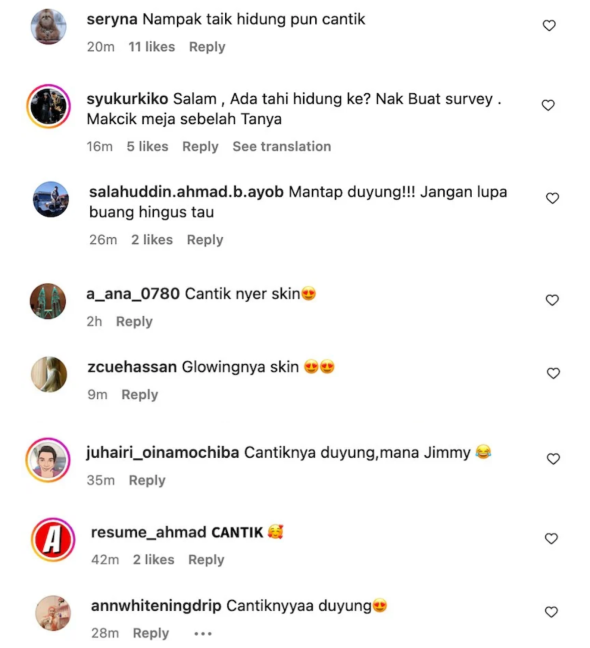The width and height of the screenshot is (590, 648).
Task: Tap heart next to juhairi_oinamochiba comment
Action: pos(553,459)
